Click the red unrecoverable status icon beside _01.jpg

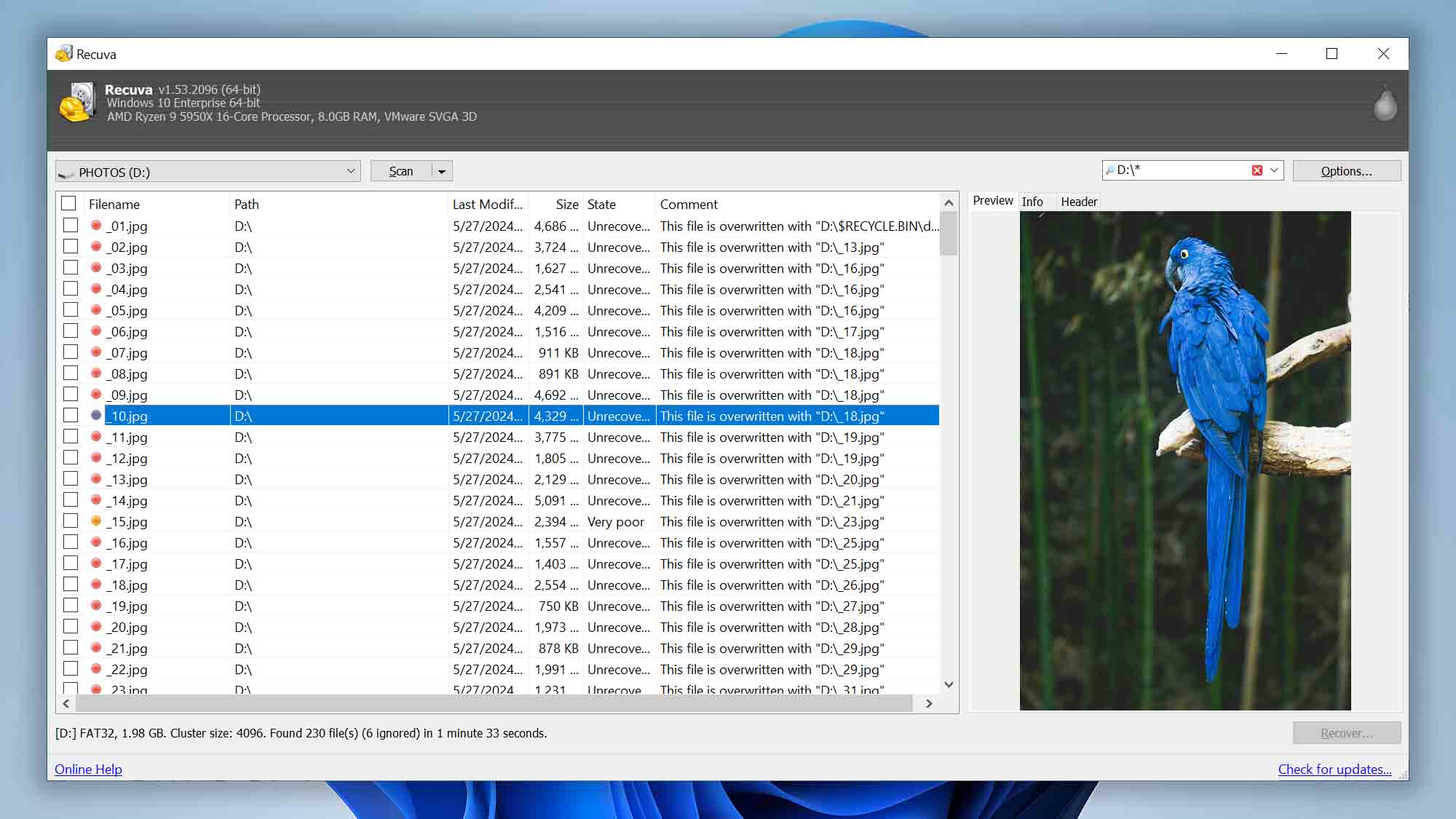point(95,226)
